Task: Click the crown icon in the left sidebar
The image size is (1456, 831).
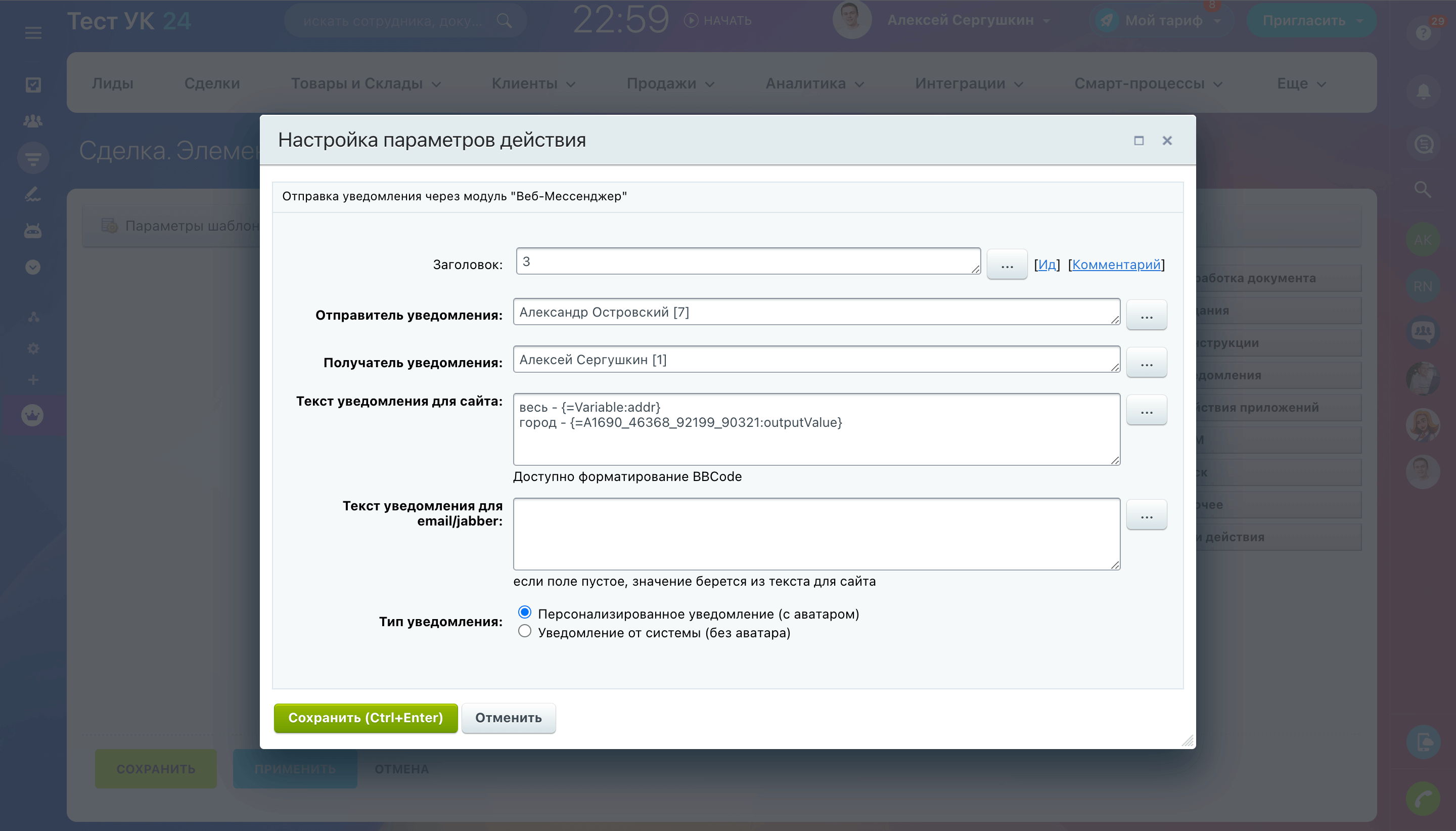Action: pos(32,415)
